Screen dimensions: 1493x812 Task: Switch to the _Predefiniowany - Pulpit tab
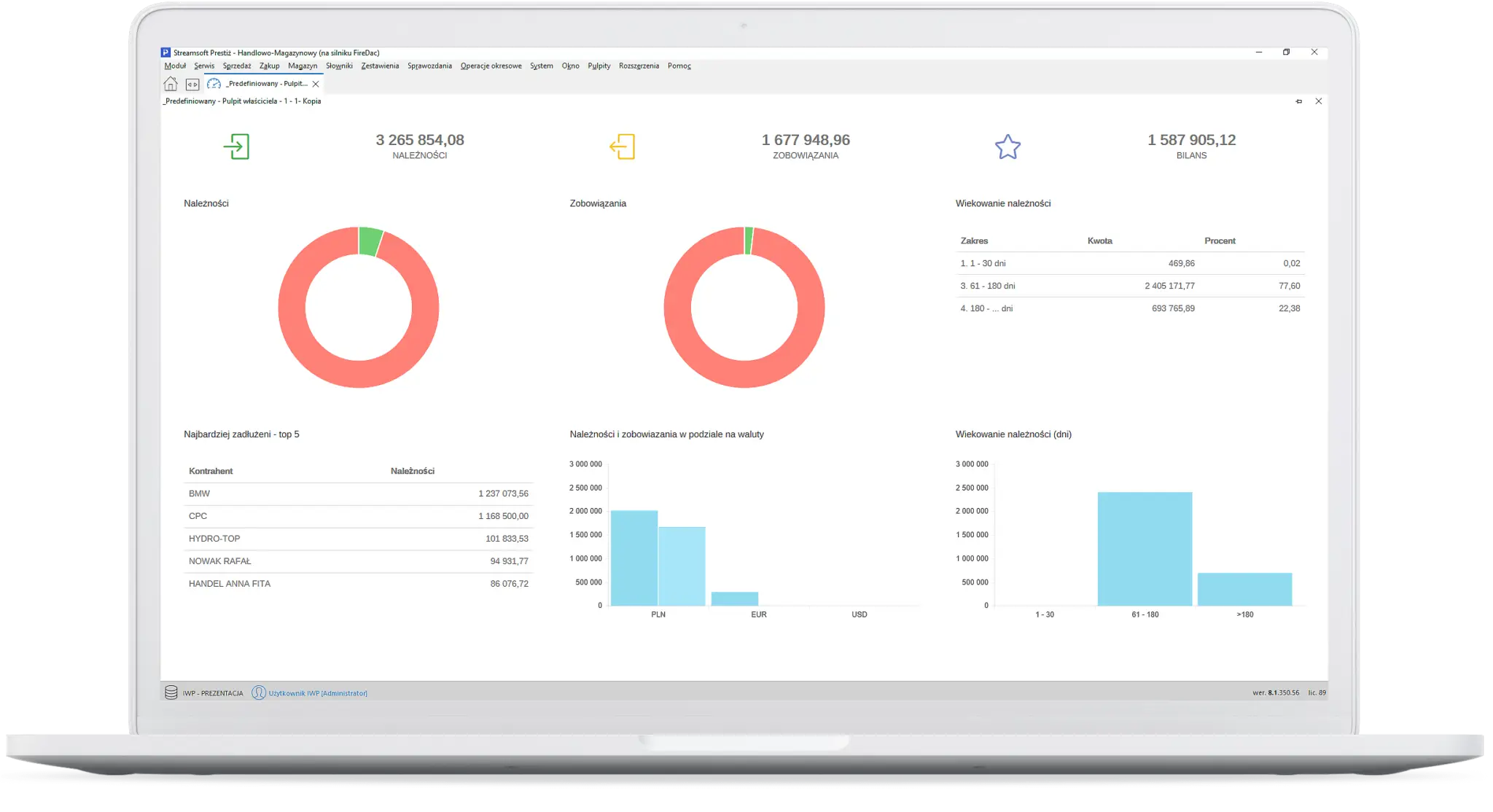266,84
